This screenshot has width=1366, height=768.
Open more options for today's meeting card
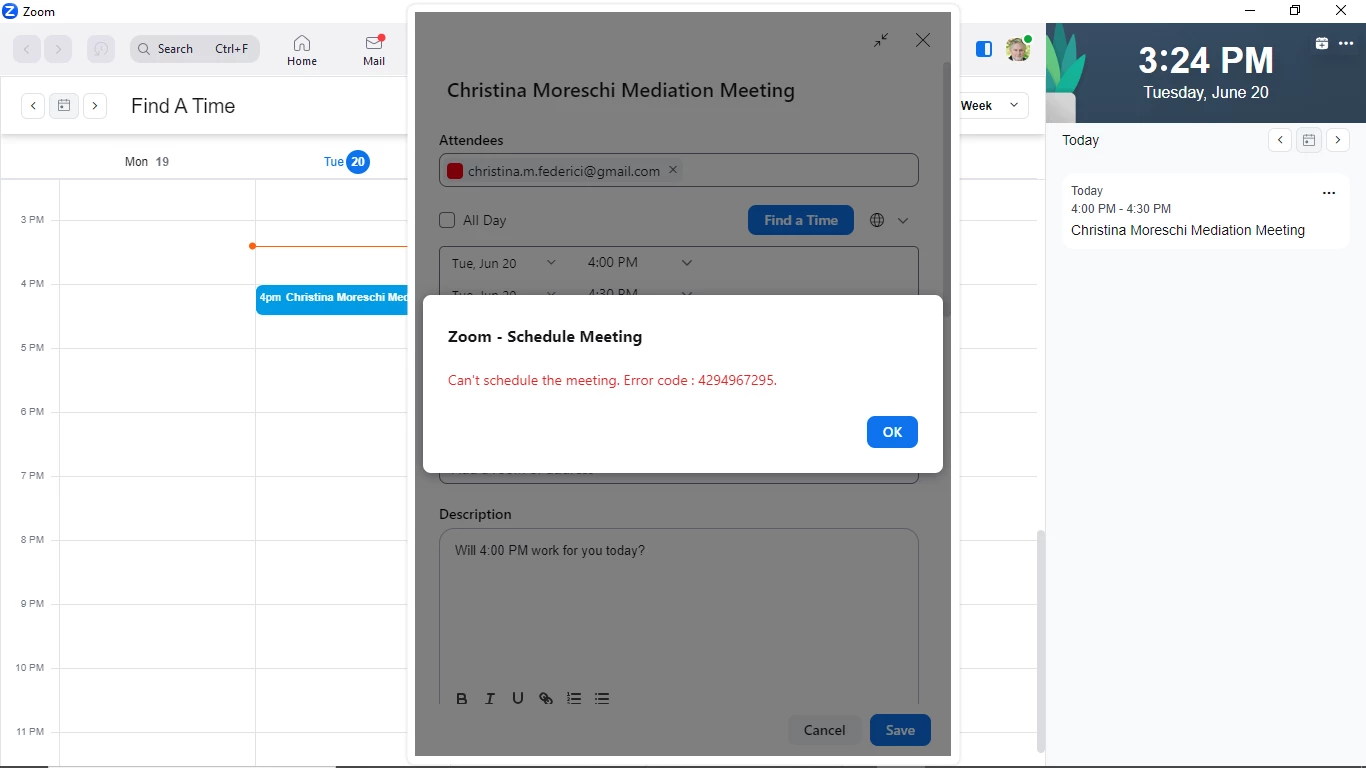coord(1329,193)
